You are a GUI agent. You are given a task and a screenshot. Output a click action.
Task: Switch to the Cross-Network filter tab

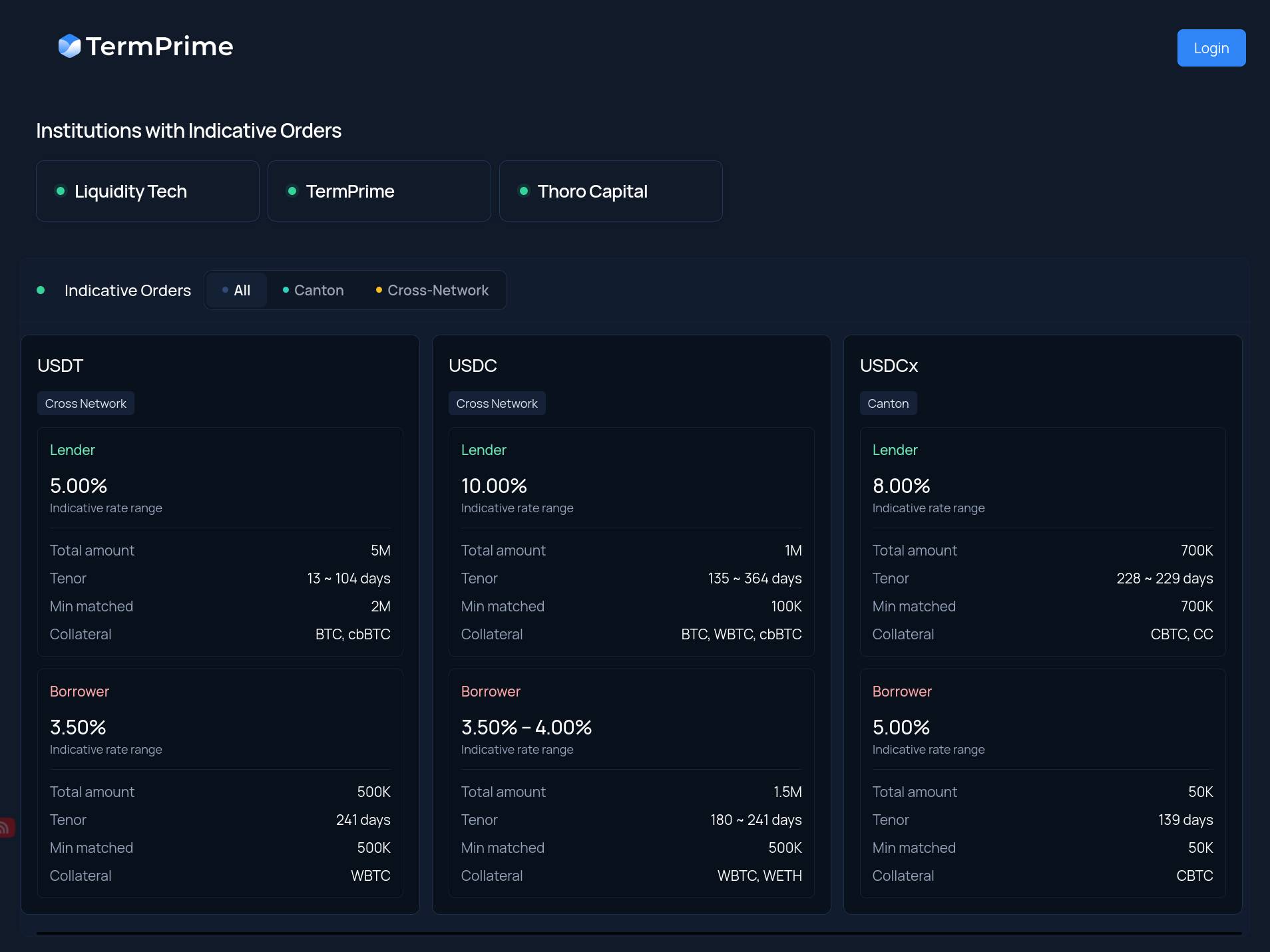tap(432, 290)
